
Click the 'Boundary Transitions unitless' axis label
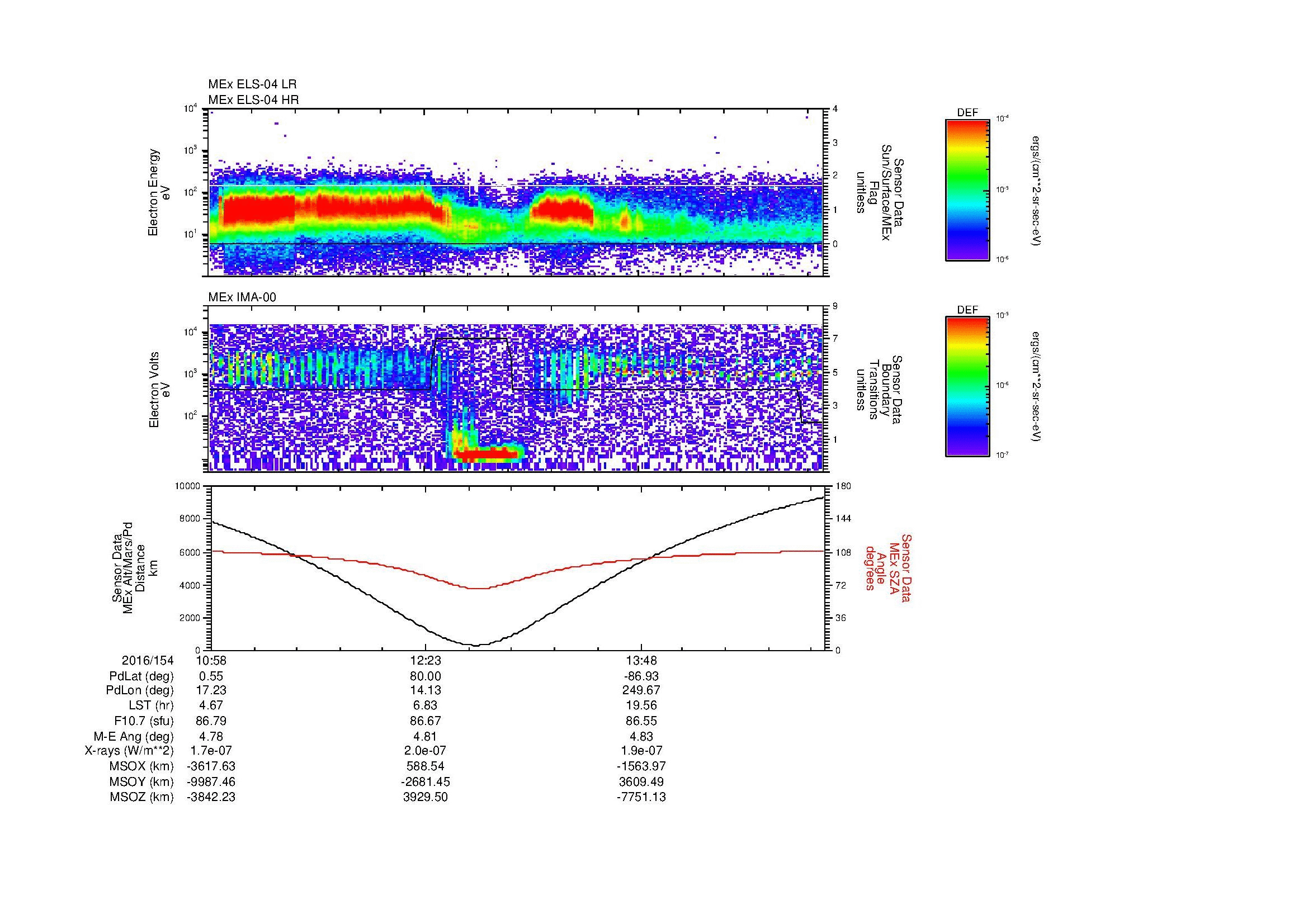tap(880, 390)
